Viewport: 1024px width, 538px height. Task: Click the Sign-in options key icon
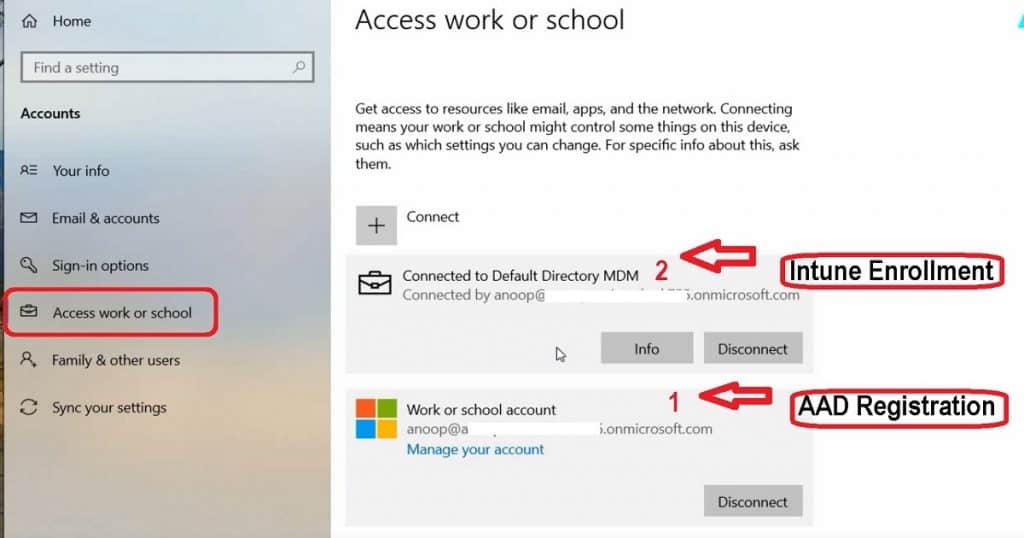tap(29, 265)
